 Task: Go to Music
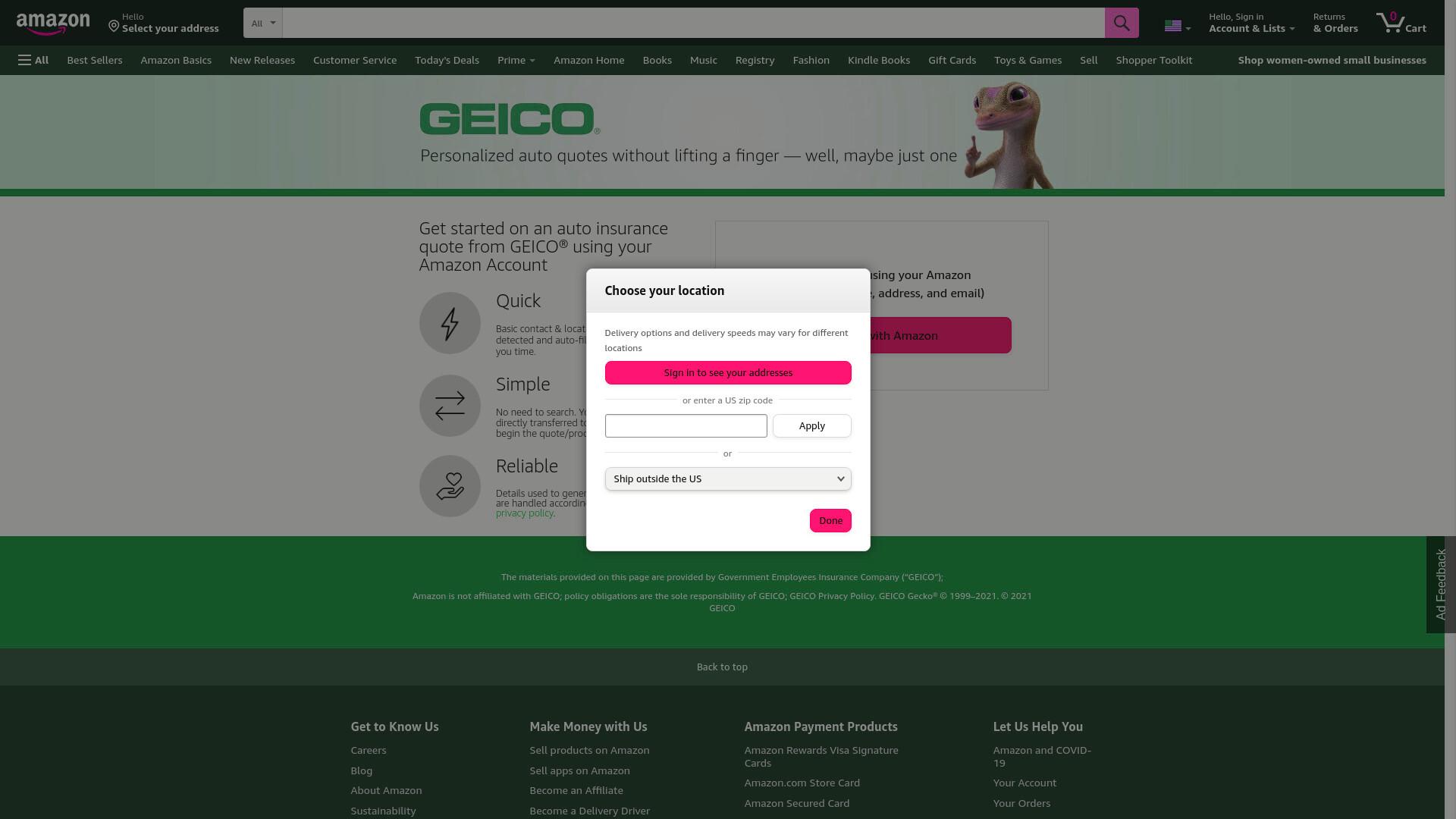click(x=703, y=60)
